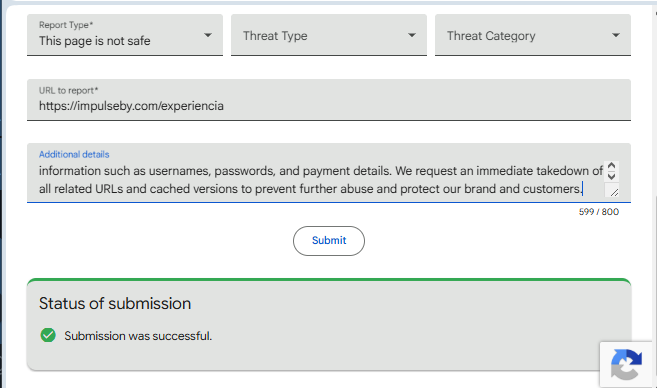Click the green success checkmark icon

(x=48, y=335)
